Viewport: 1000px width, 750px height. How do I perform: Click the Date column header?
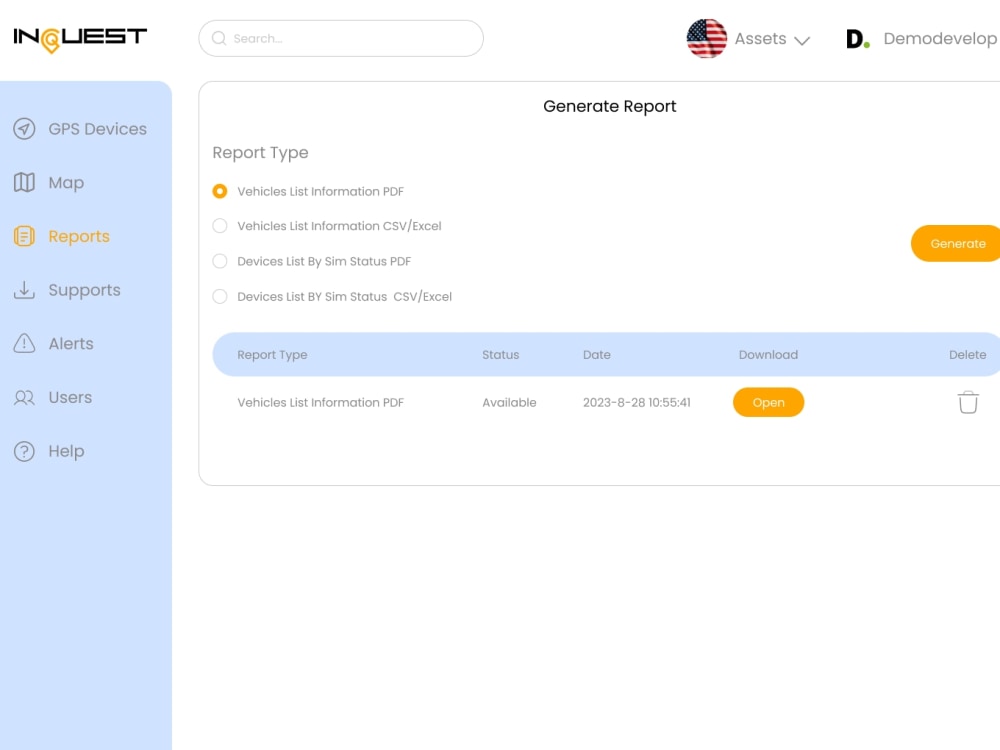(597, 355)
